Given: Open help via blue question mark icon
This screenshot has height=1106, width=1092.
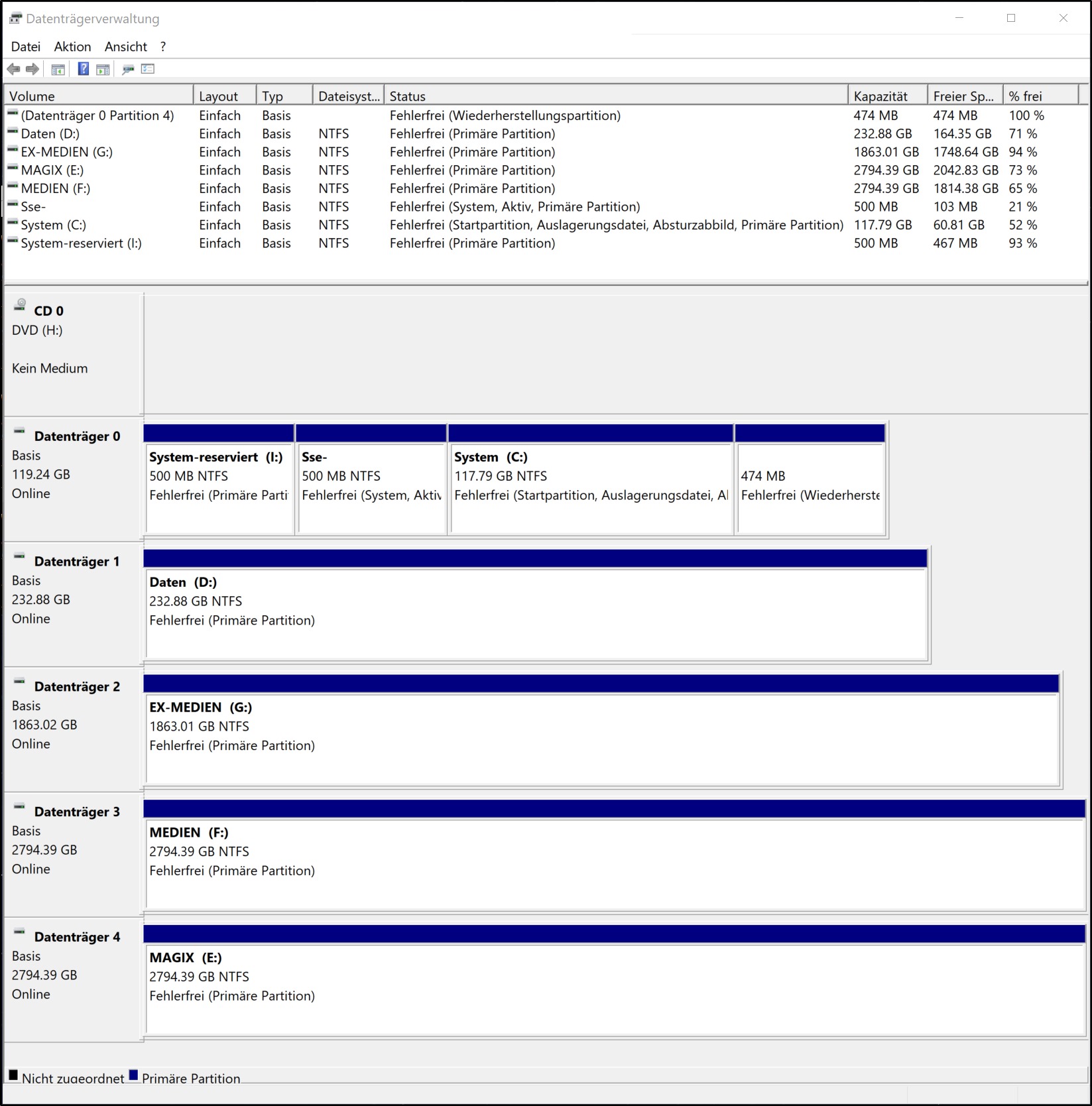Looking at the screenshot, I should click(x=84, y=69).
